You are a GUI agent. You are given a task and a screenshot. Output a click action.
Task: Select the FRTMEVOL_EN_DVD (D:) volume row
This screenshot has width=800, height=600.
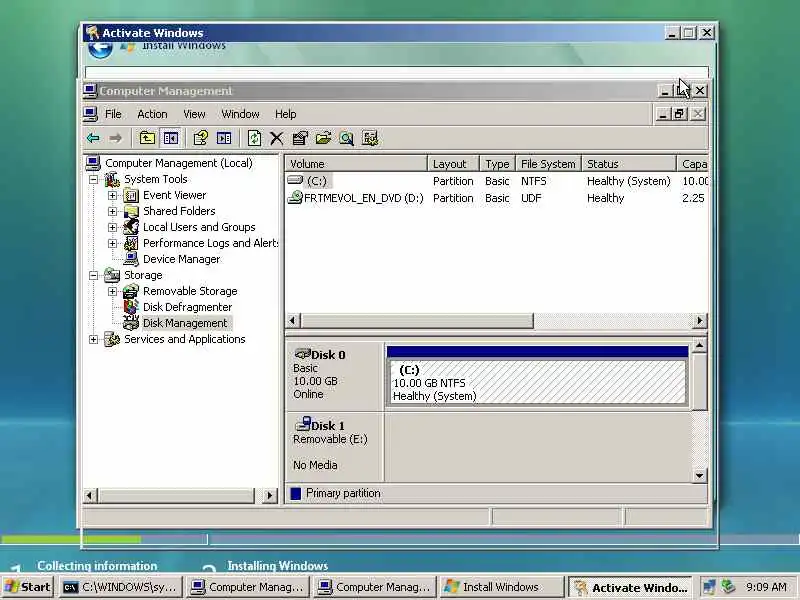pyautogui.click(x=497, y=198)
